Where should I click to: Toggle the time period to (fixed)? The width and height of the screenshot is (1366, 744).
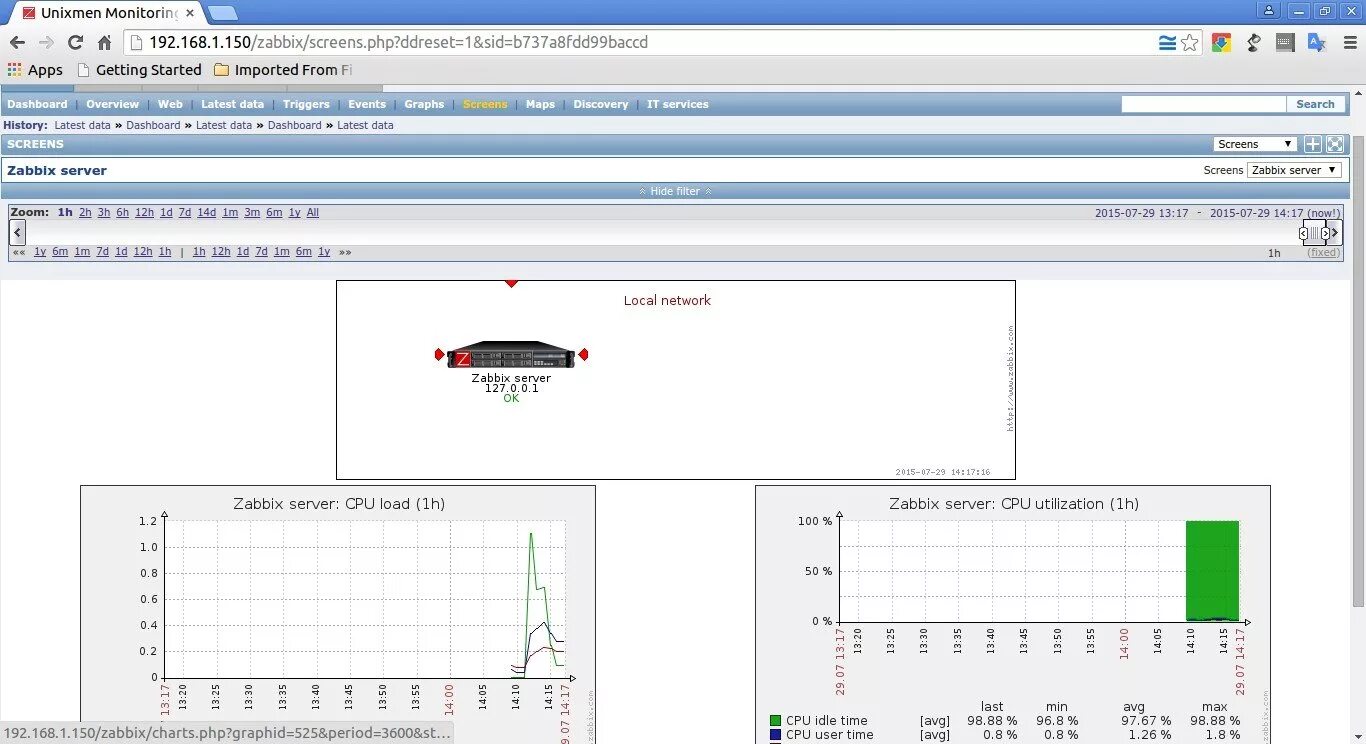[1323, 252]
